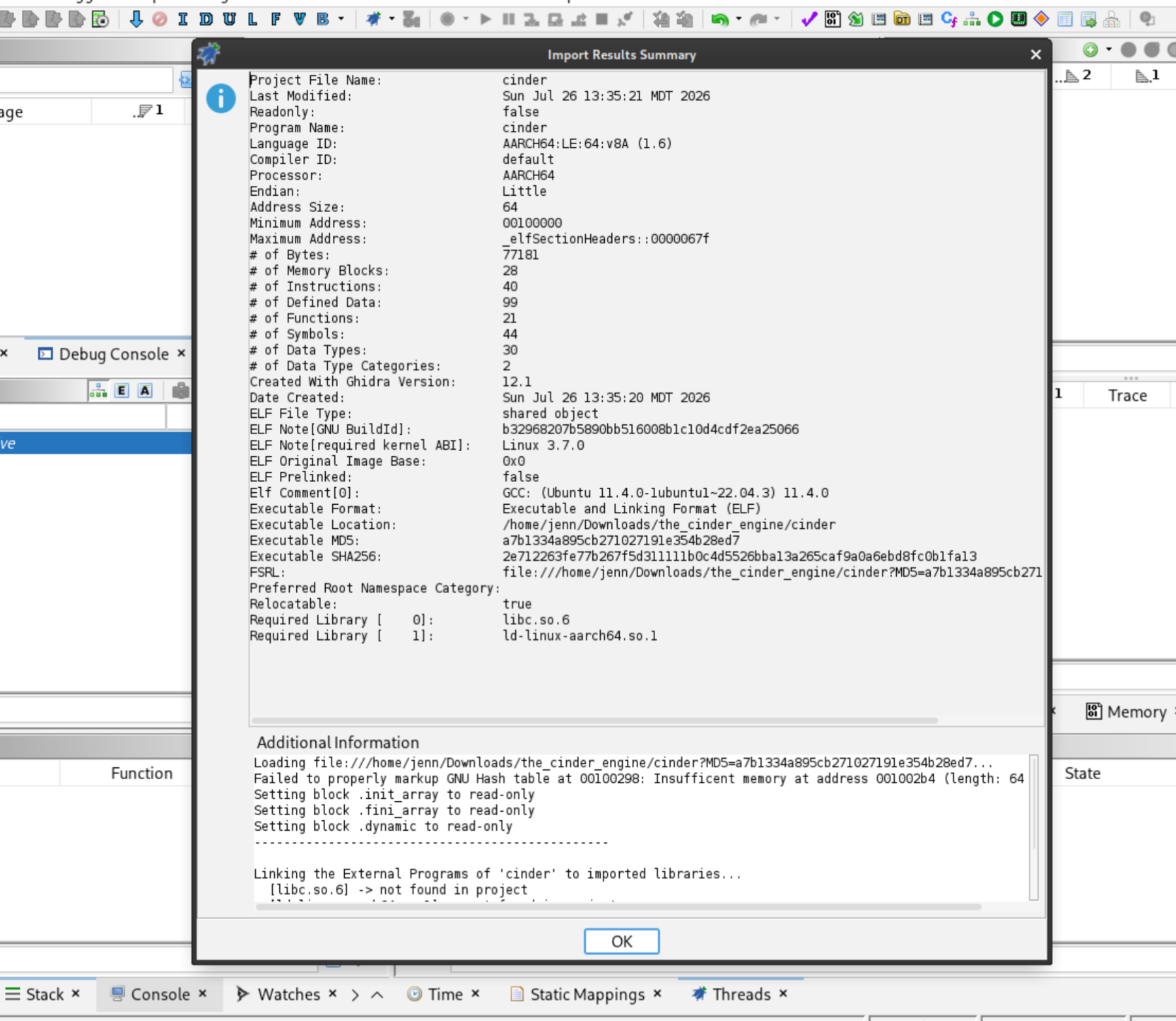This screenshot has width=1176, height=1021.
Task: Open dropdown next to the green plus icon
Action: tap(1109, 49)
